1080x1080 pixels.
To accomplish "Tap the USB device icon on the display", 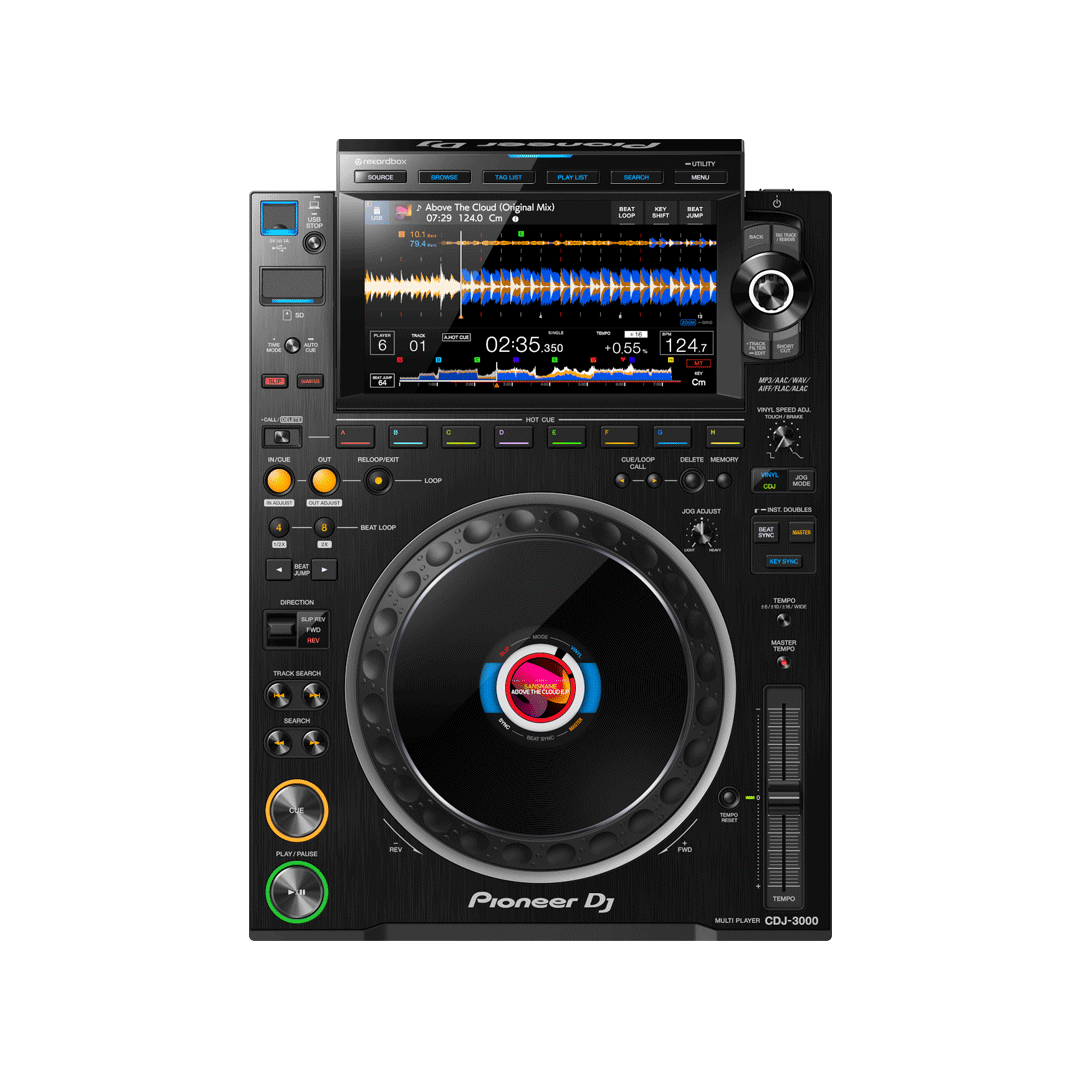I will coord(377,212).
